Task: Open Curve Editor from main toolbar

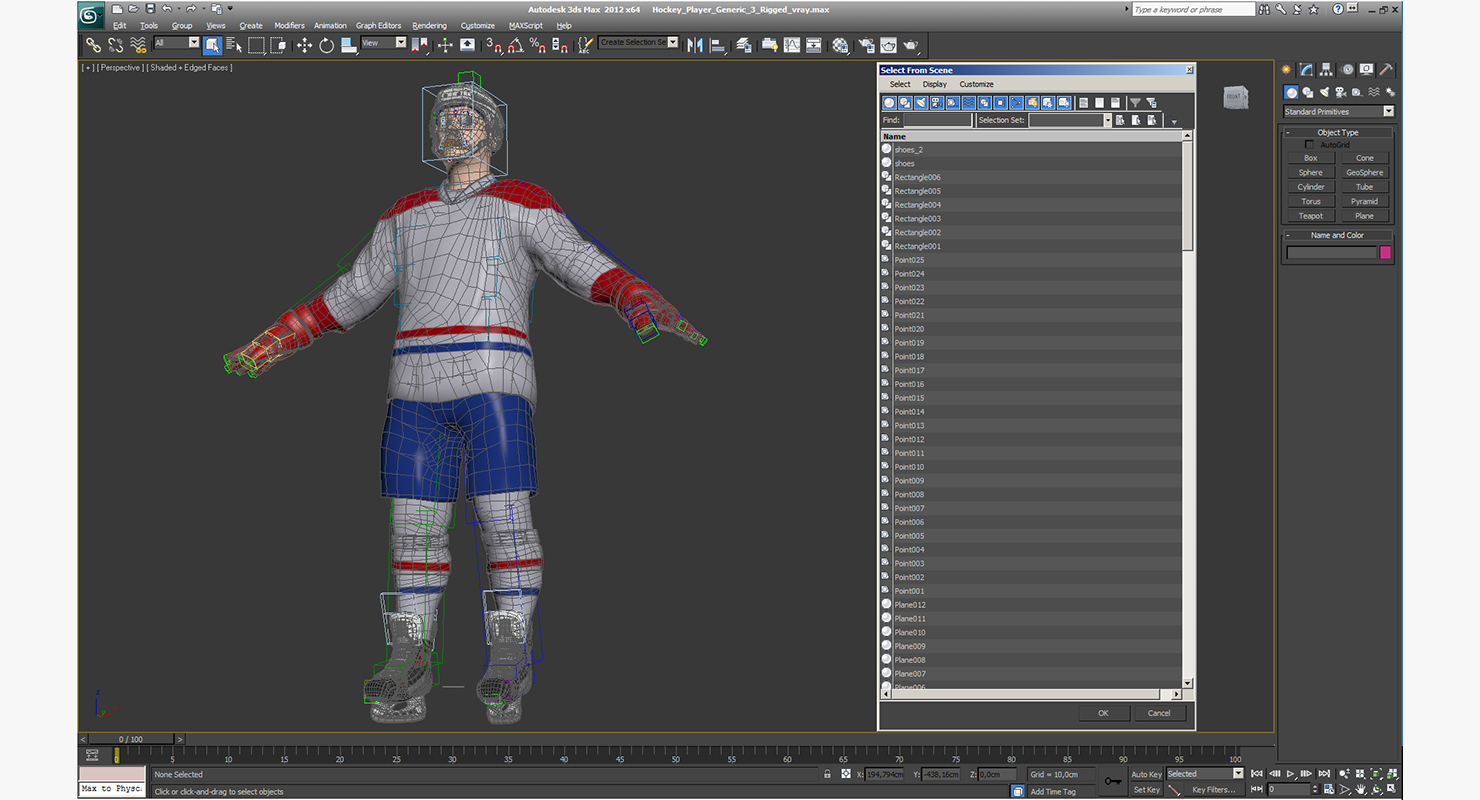Action: (x=792, y=45)
